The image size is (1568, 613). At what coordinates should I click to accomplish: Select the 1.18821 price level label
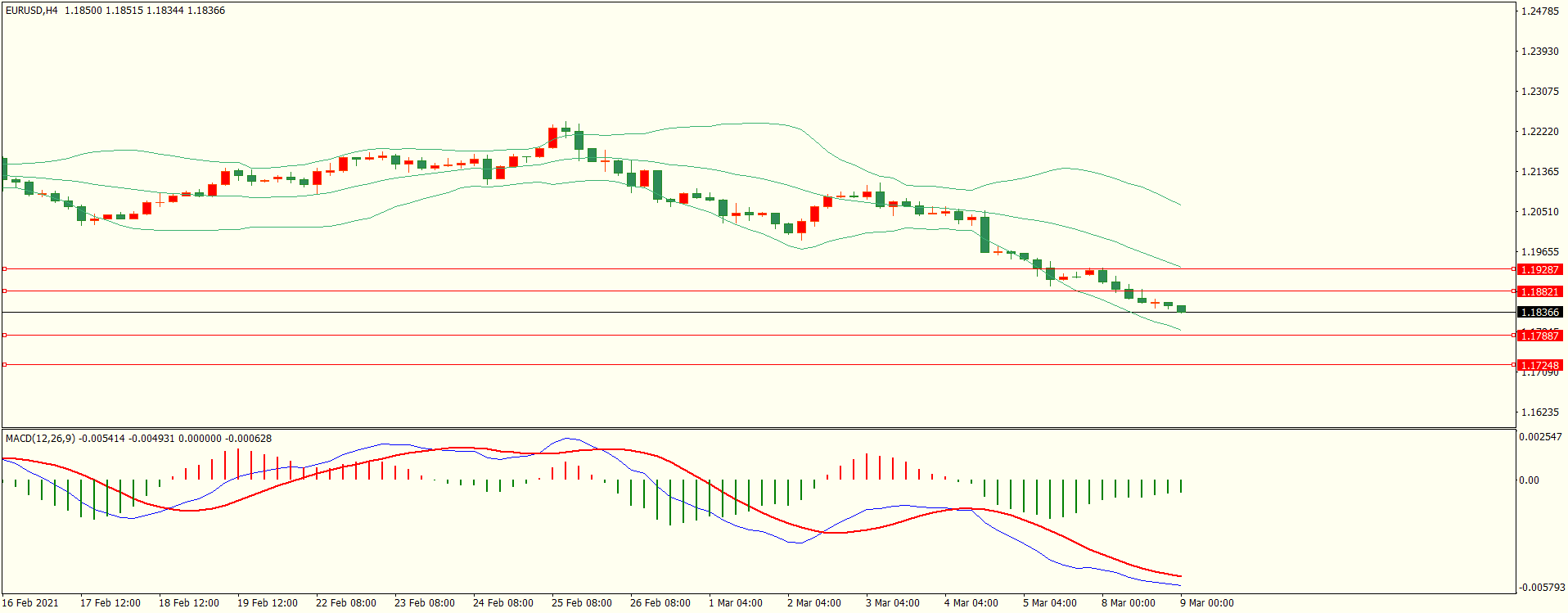click(x=1539, y=291)
